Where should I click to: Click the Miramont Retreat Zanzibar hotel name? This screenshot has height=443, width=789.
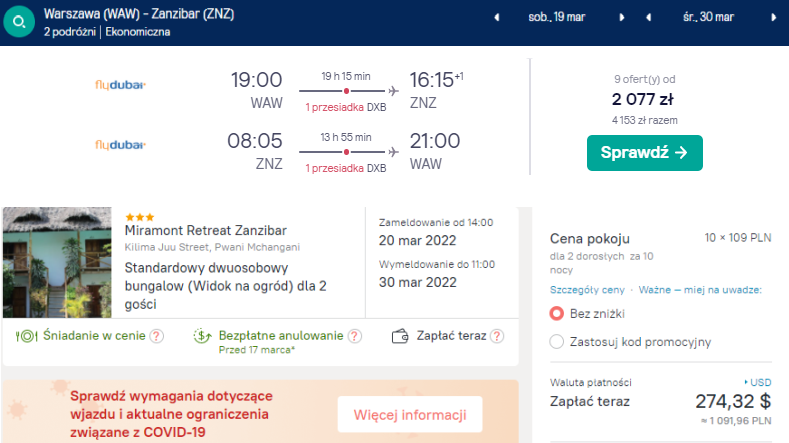[x=205, y=231]
